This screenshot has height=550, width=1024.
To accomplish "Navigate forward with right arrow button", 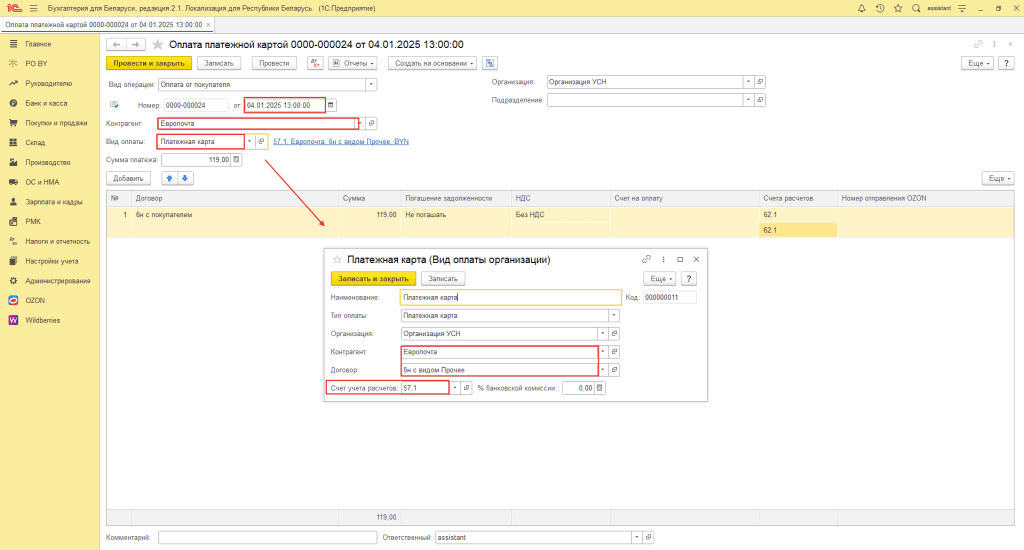I will click(x=135, y=44).
